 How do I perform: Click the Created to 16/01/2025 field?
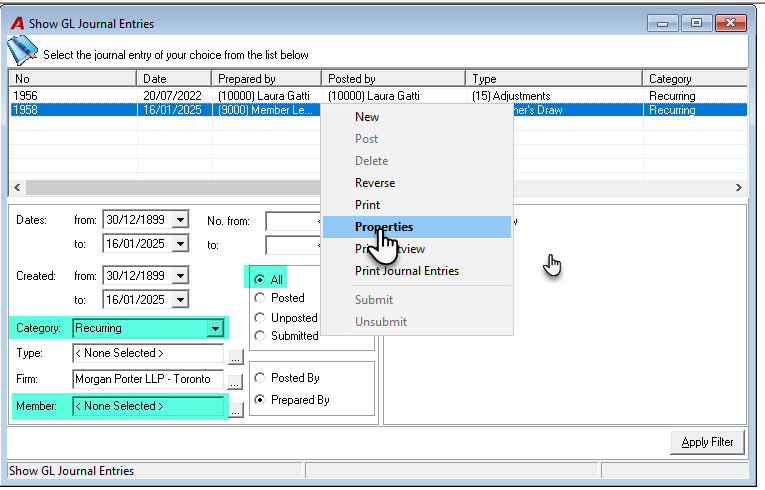(x=138, y=299)
